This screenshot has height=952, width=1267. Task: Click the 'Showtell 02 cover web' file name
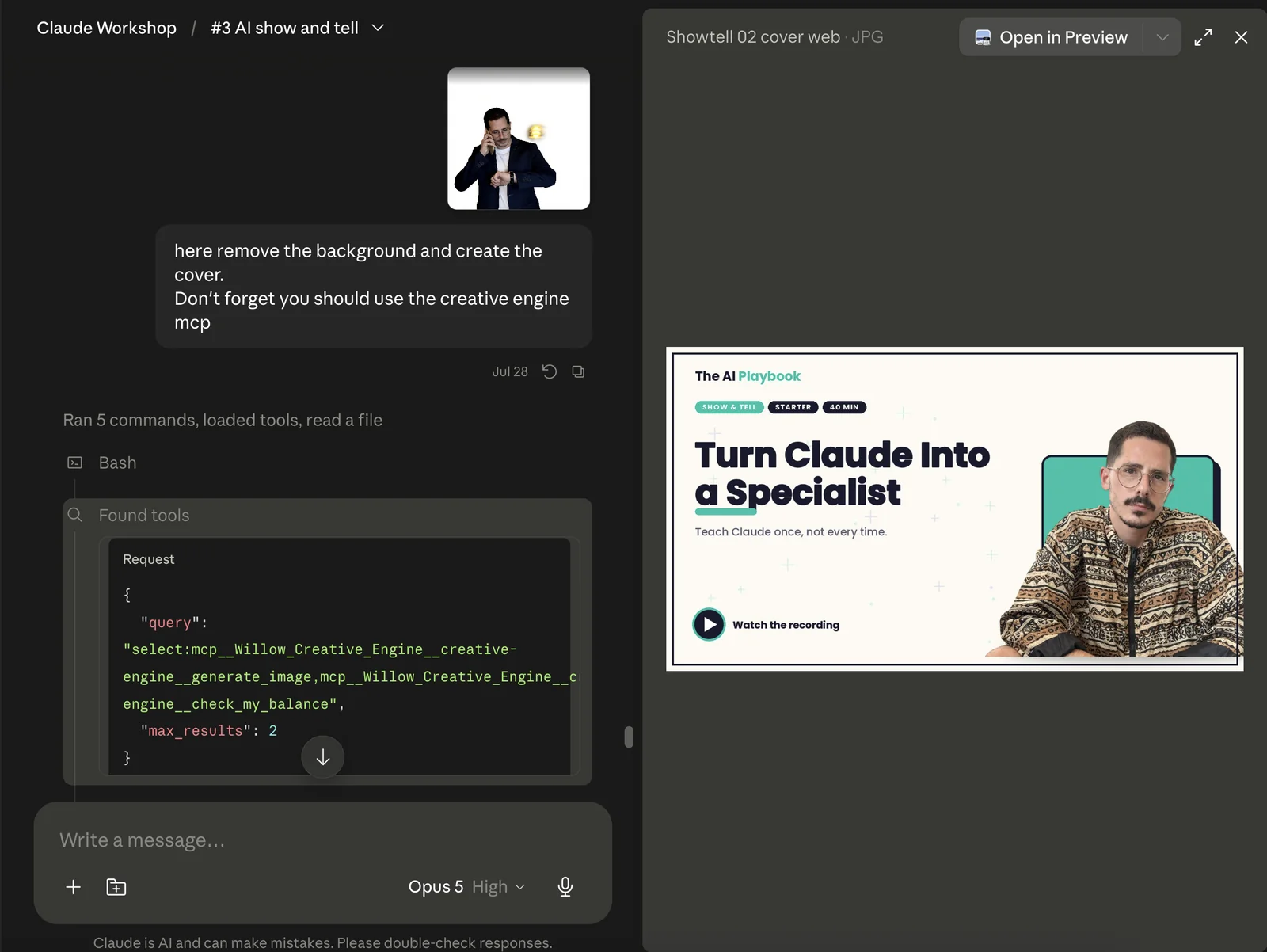coord(752,37)
